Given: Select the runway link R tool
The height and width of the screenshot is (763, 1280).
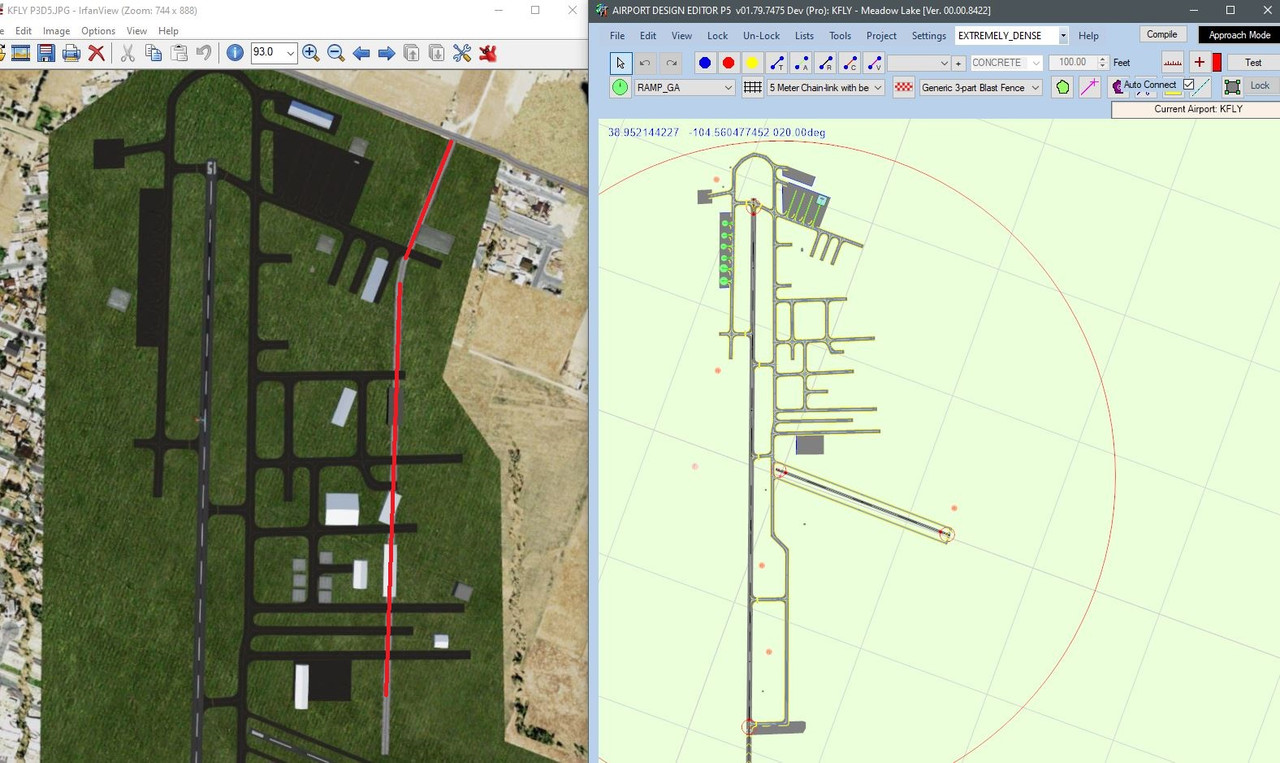Looking at the screenshot, I should (825, 63).
